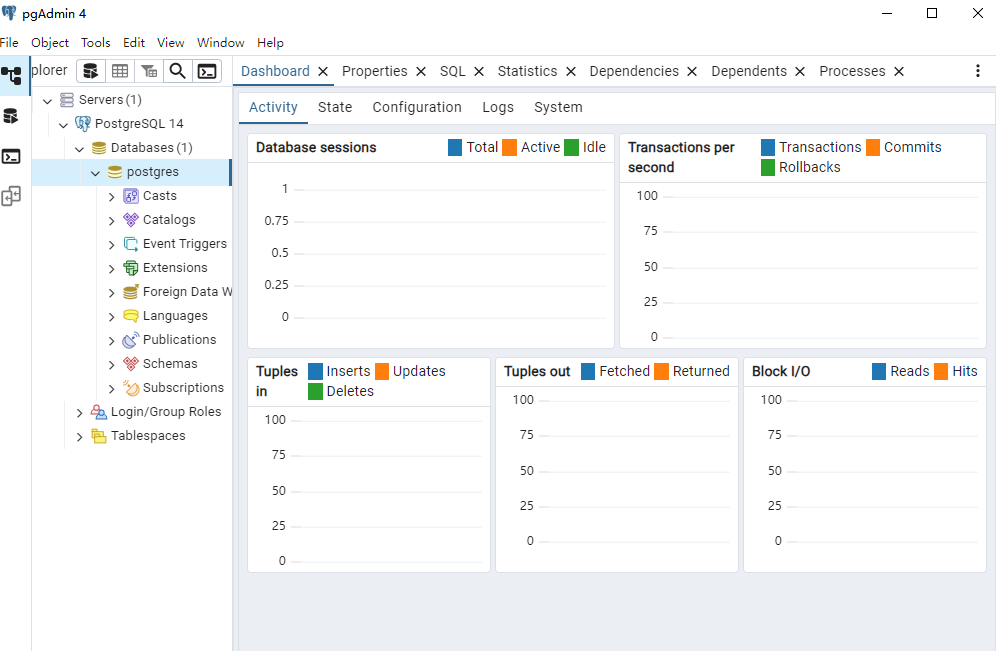Viewport: 996px width, 651px height.
Task: Expand the Login/Group Roles node
Action: 79,413
